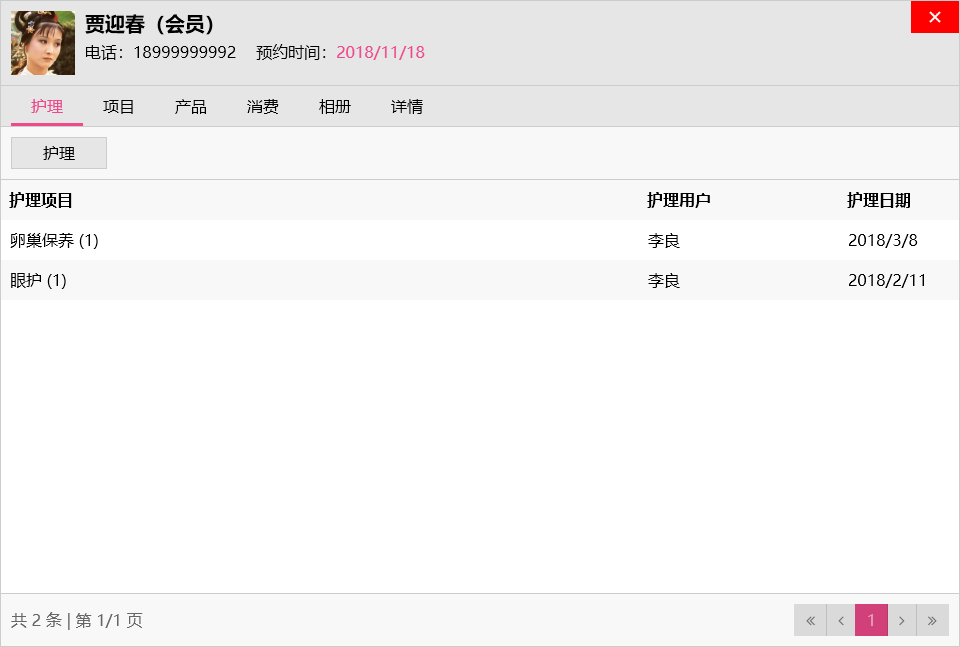The height and width of the screenshot is (647, 960).
Task: Switch to the 项目 tab
Action: pyautogui.click(x=119, y=107)
